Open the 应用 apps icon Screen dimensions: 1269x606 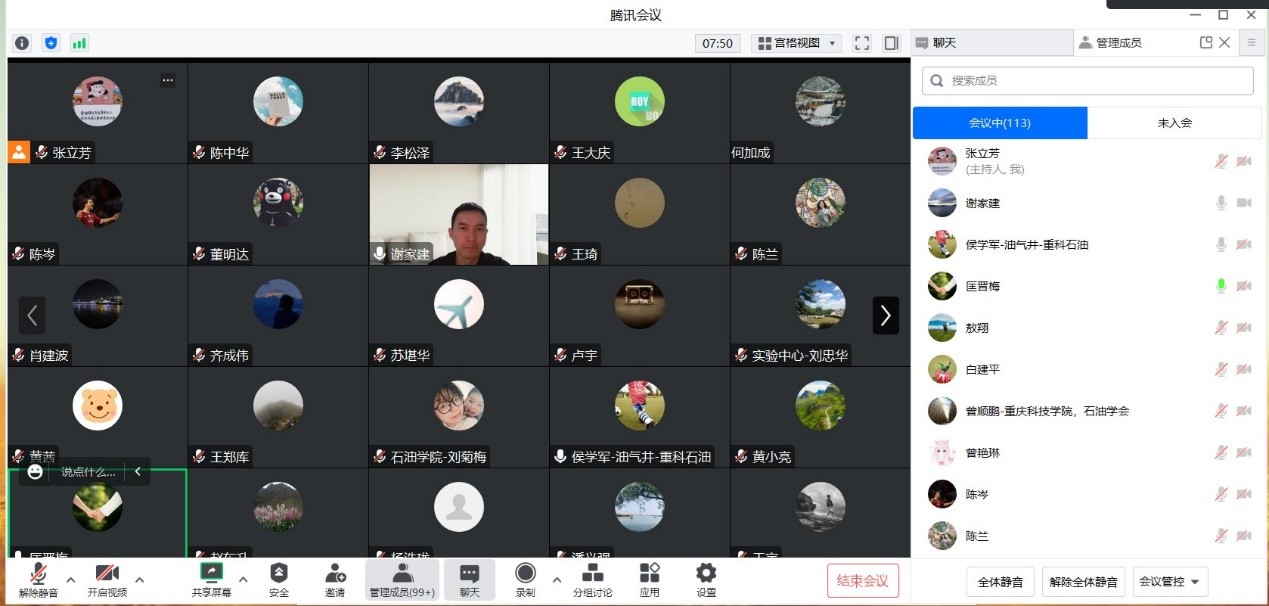[x=650, y=578]
